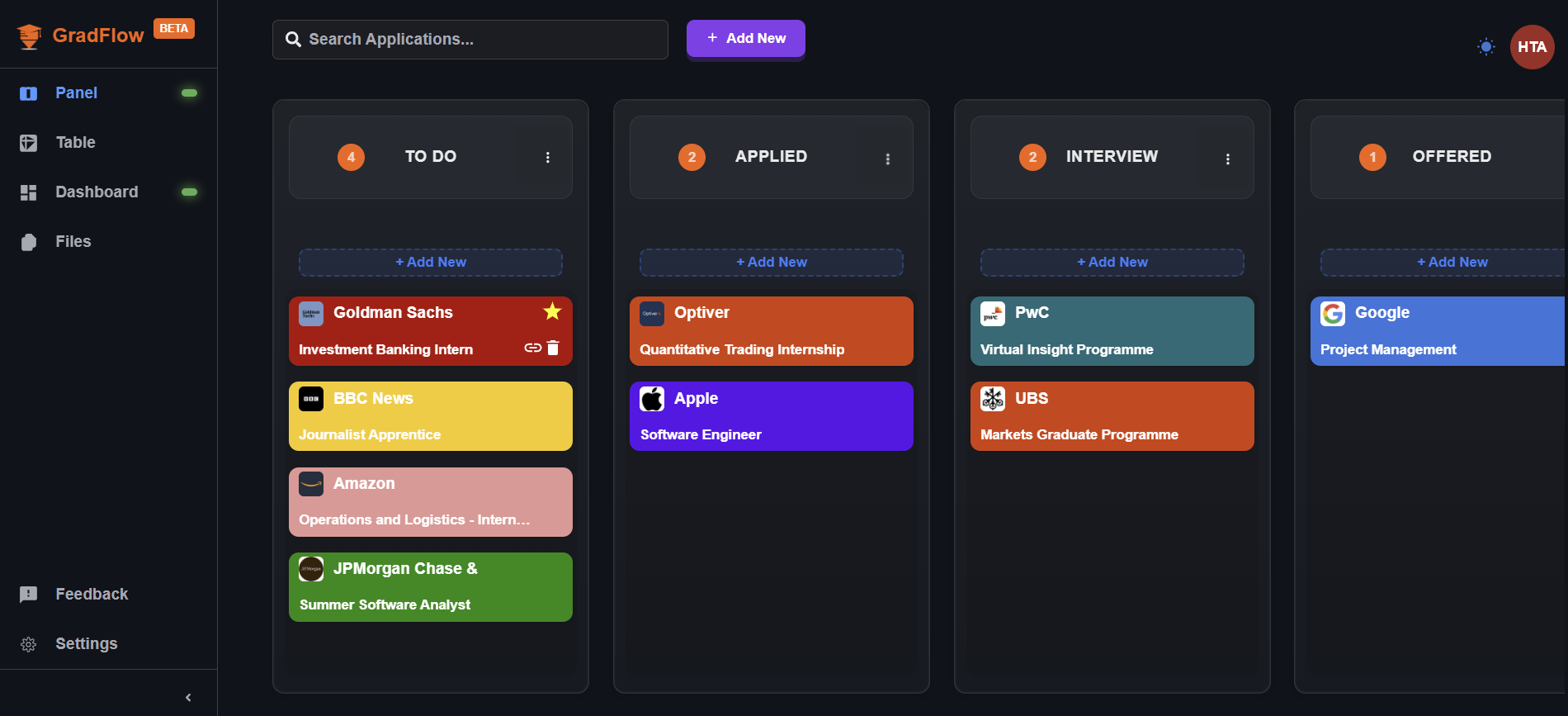Go to Files in the sidebar
Viewport: 1568px width, 716px height.
coord(73,242)
